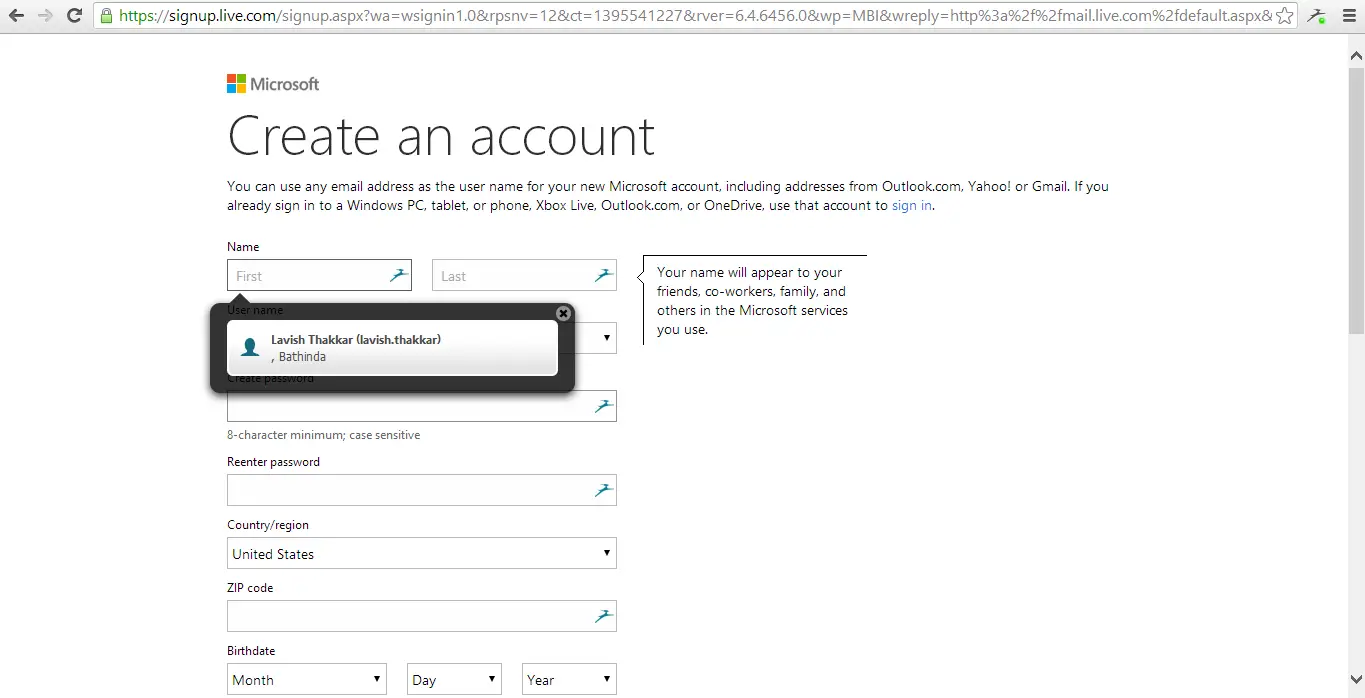The image size is (1365, 698).
Task: Click the browser forward arrow
Action: point(45,16)
